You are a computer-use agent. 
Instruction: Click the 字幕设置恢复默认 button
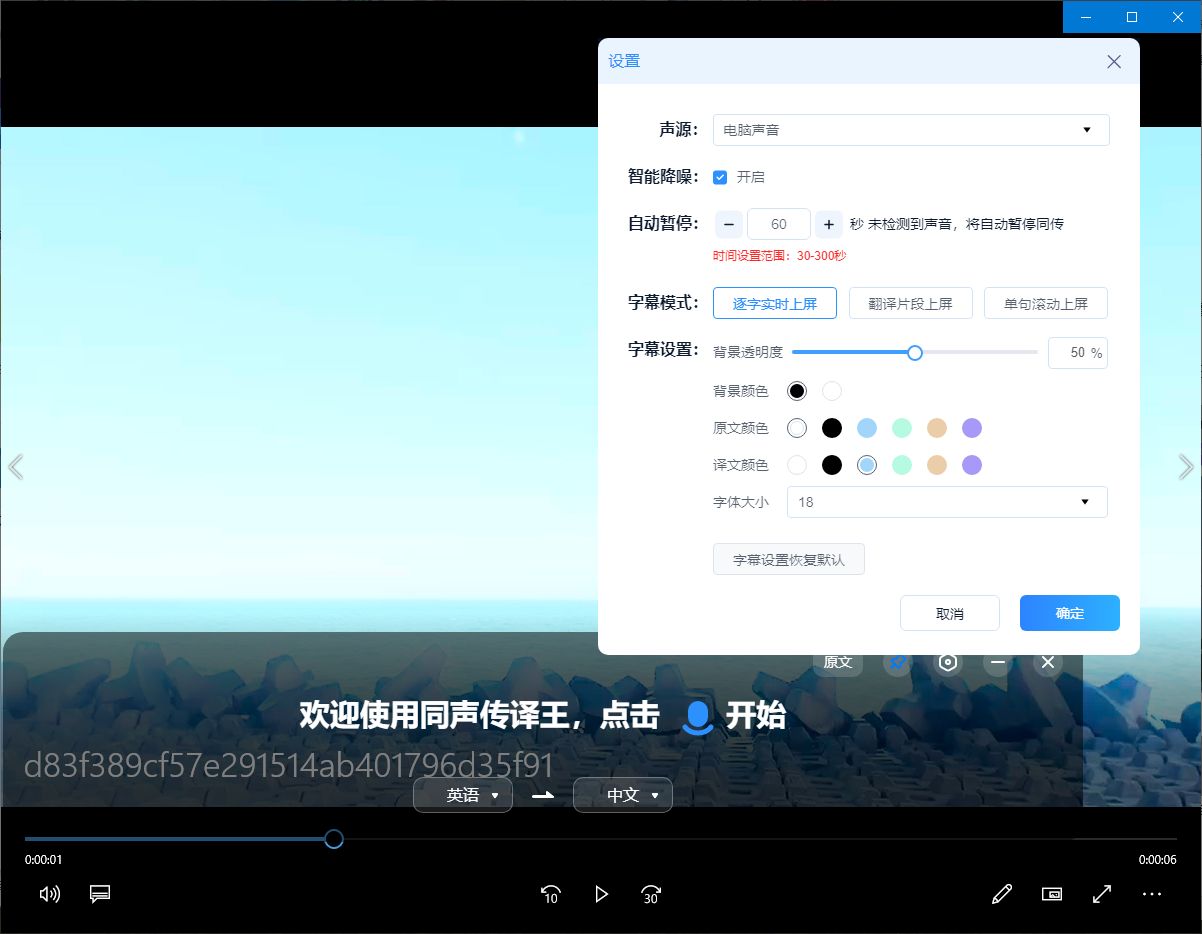point(789,560)
